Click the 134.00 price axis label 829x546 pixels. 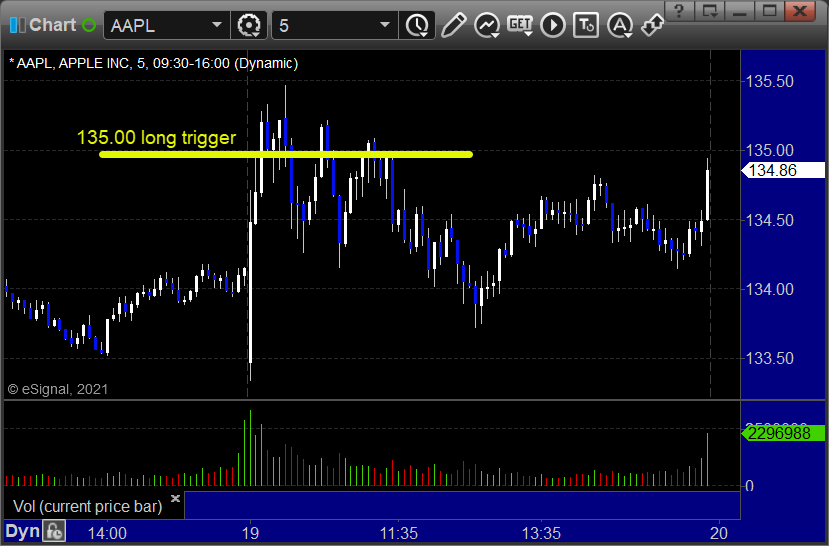click(770, 289)
